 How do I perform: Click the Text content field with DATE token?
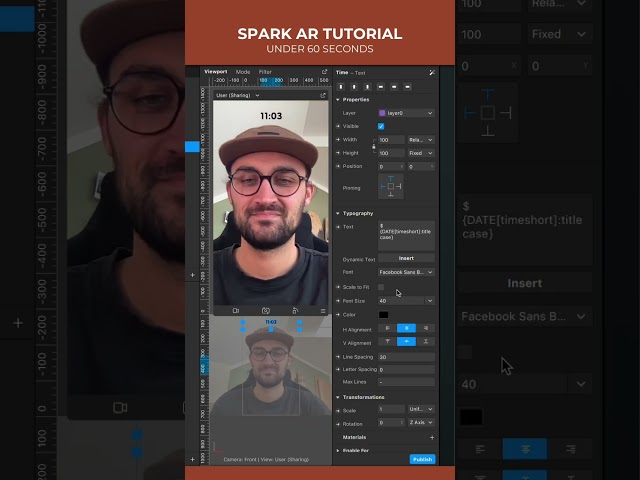406,236
